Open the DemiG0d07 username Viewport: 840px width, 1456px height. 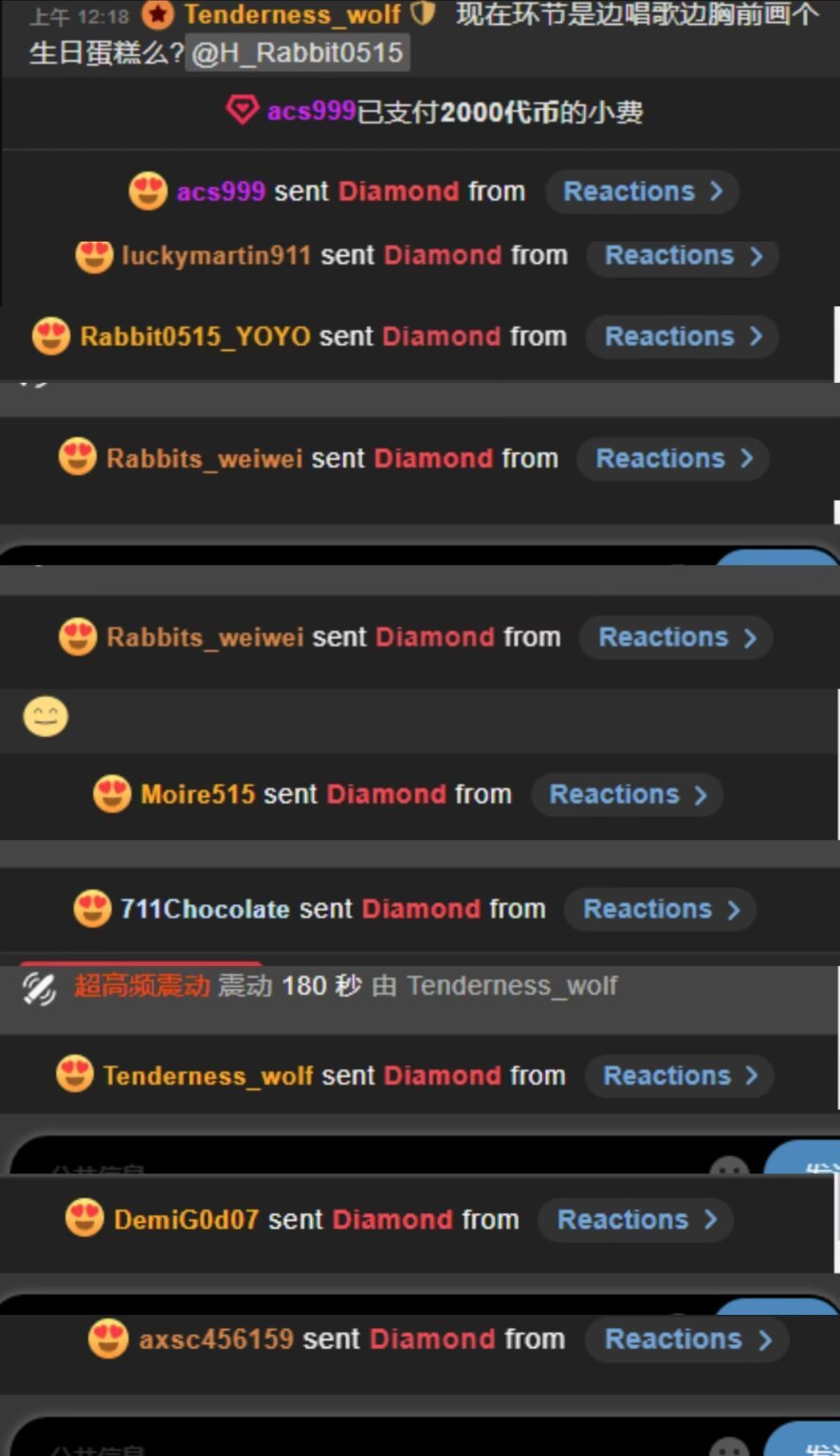186,1219
